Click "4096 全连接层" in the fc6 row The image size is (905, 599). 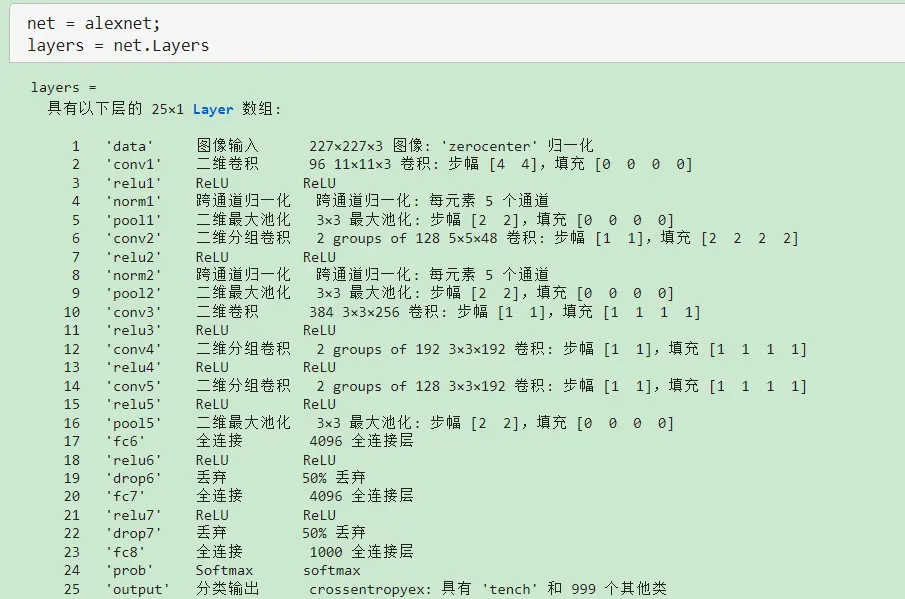pos(361,441)
